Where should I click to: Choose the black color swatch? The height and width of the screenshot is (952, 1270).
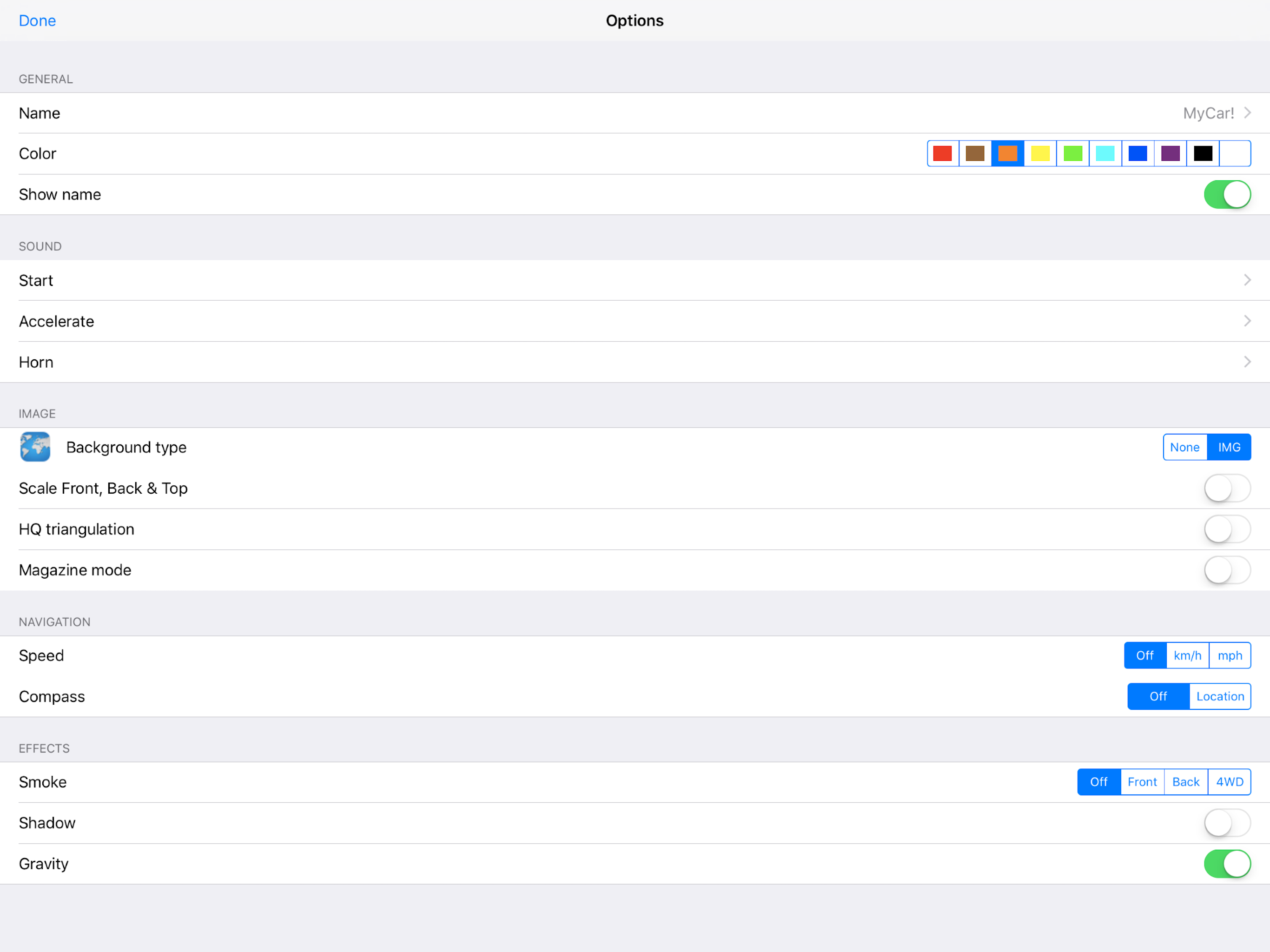(1203, 153)
